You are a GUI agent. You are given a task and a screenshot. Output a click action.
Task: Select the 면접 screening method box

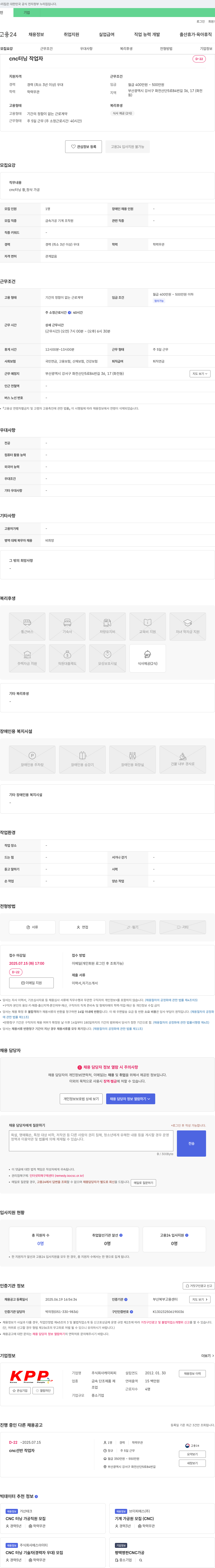click(x=82, y=927)
